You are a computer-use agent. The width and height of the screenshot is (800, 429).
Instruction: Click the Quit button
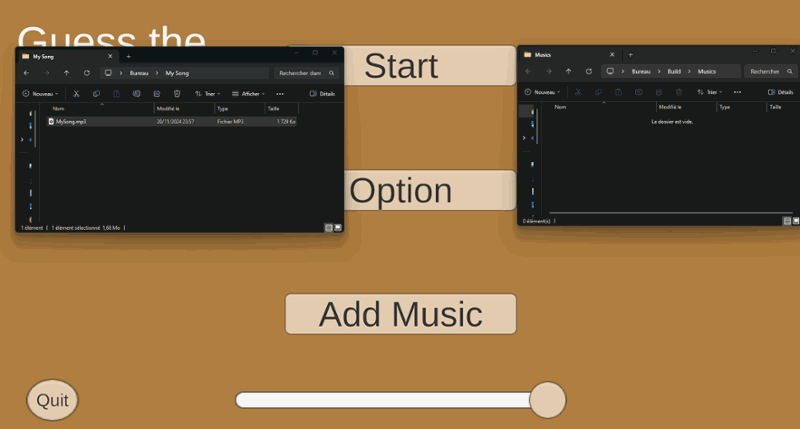point(52,400)
